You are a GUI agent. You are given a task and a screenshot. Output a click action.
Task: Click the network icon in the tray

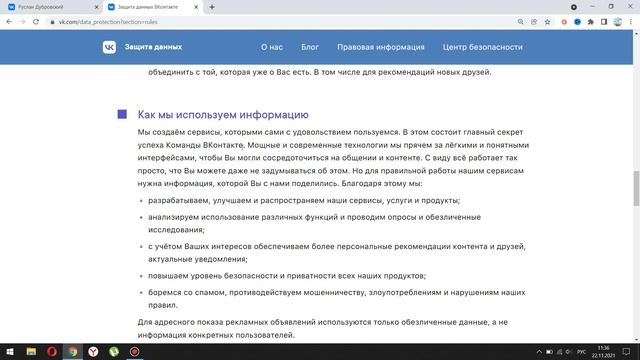560,352
